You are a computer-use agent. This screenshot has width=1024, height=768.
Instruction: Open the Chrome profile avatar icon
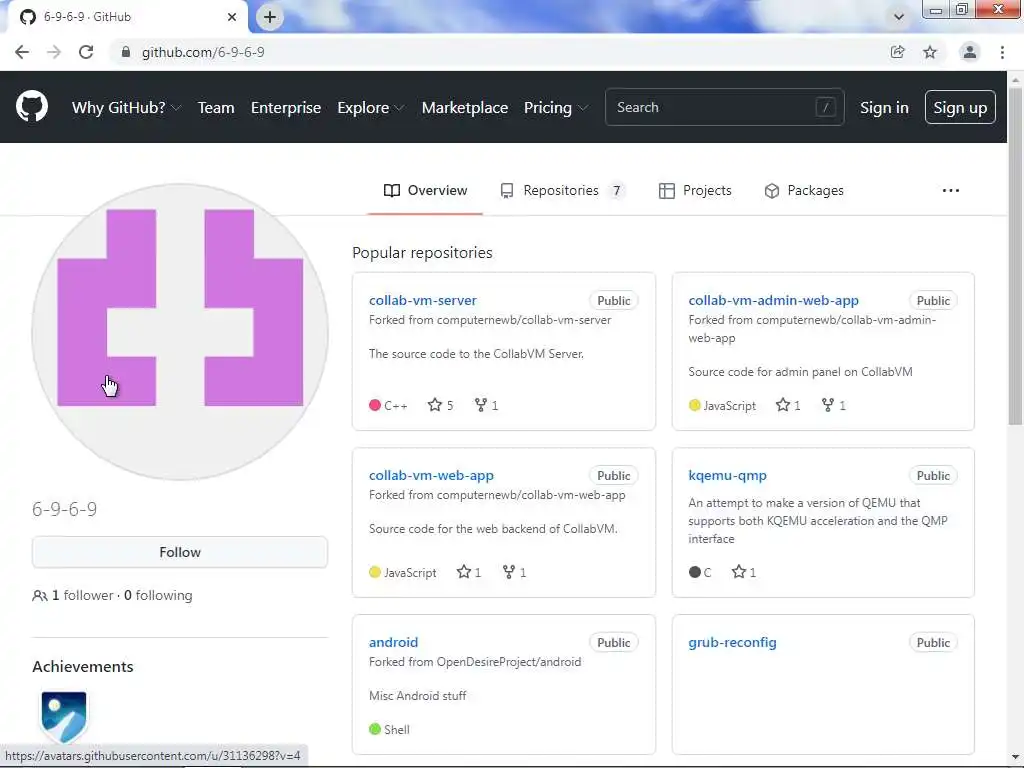point(970,52)
